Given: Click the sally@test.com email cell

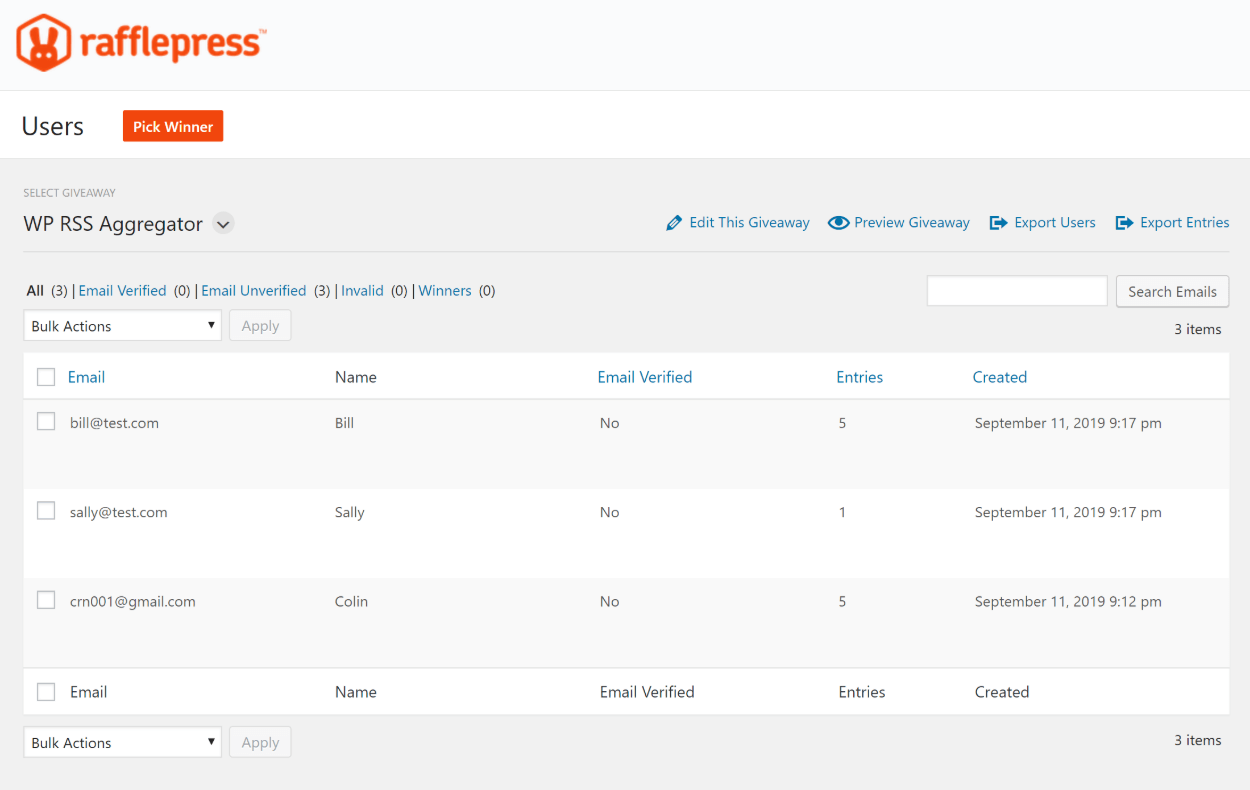Looking at the screenshot, I should coord(118,512).
